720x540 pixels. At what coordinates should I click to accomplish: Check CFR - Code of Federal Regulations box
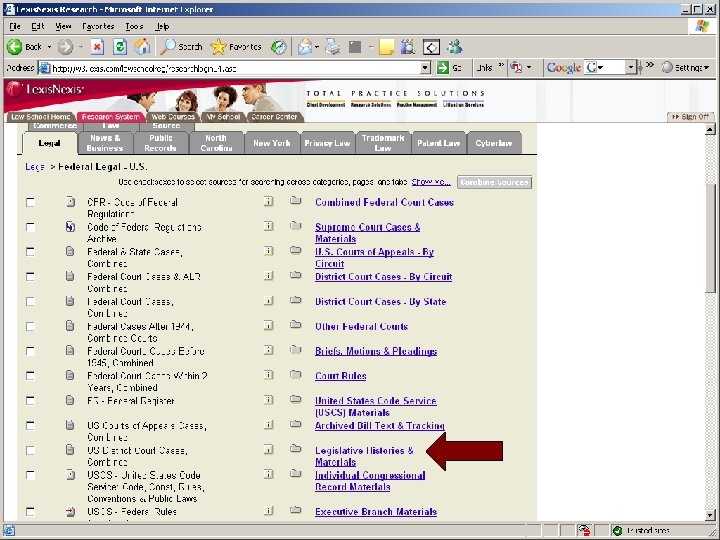(30, 202)
